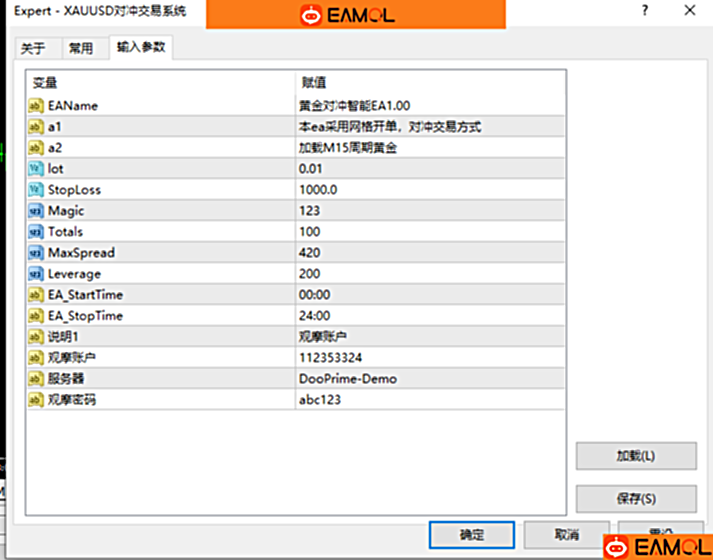Select the 输入参数 tab
The image size is (713, 560).
tap(141, 47)
